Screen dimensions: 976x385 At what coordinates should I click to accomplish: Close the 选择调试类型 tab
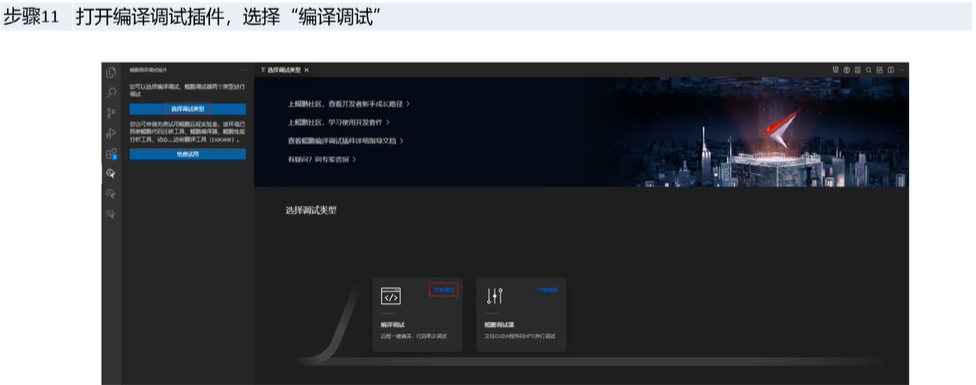click(x=306, y=70)
